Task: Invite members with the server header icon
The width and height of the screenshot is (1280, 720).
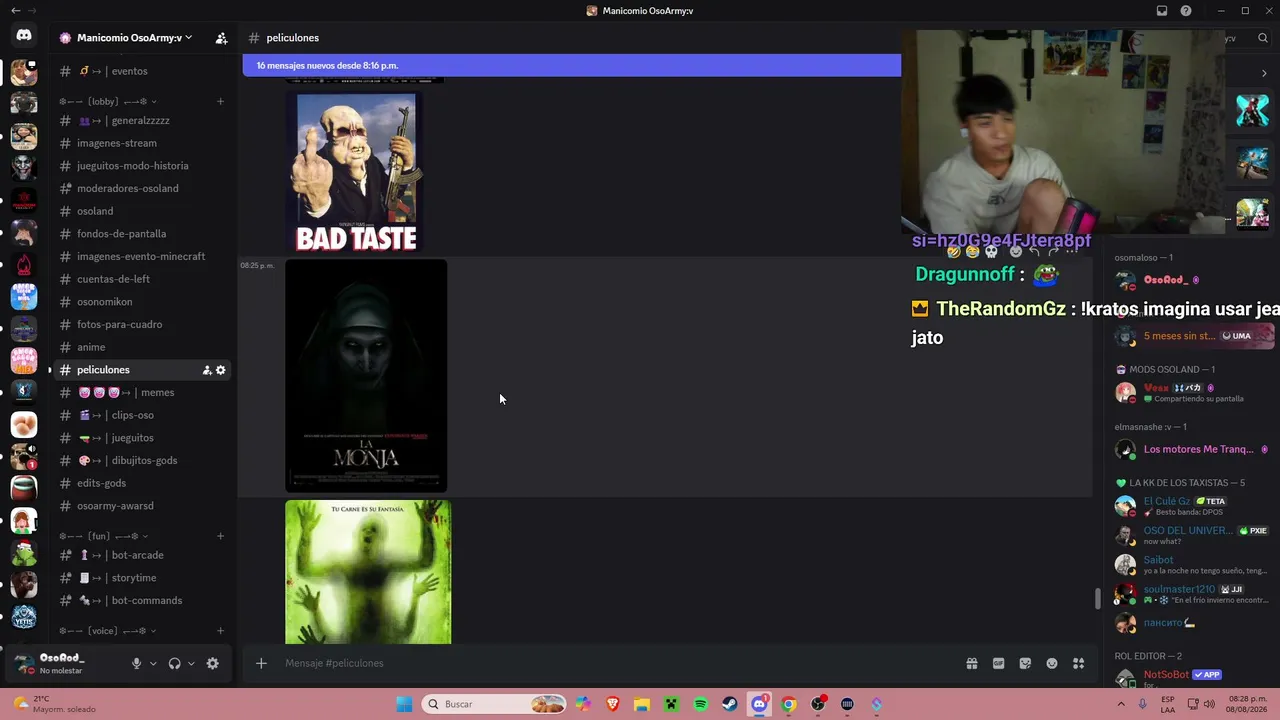Action: 221,38
